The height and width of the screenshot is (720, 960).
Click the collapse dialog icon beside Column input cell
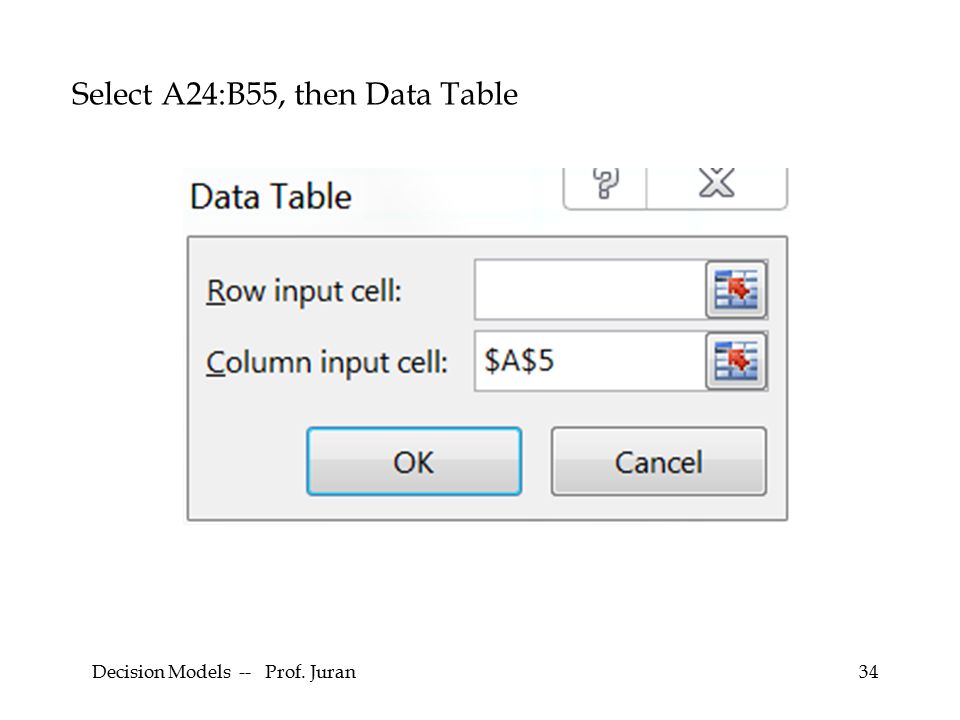pos(737,361)
